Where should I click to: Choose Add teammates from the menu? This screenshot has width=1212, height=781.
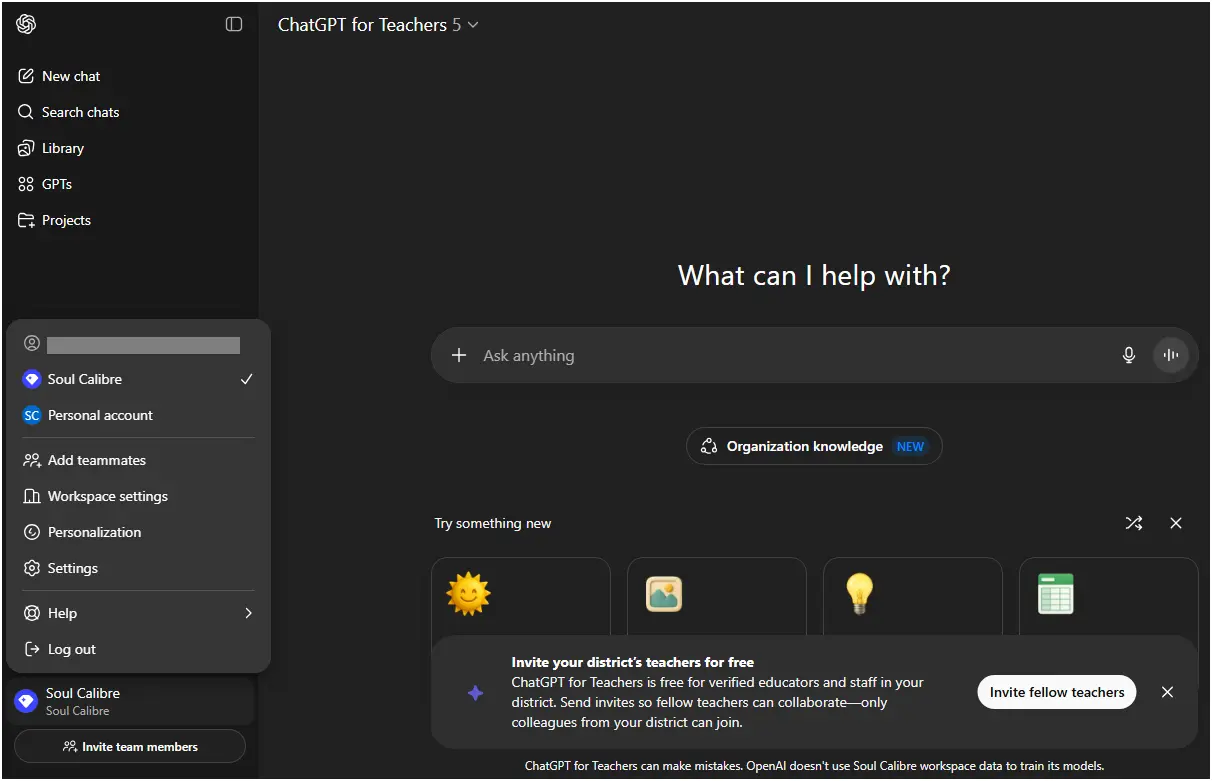138,460
